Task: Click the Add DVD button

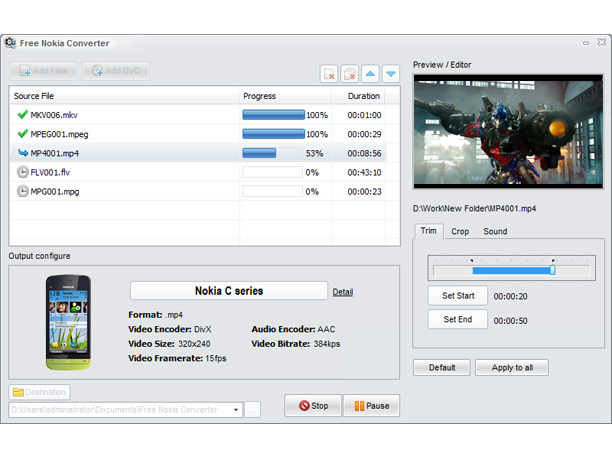Action: (x=116, y=71)
